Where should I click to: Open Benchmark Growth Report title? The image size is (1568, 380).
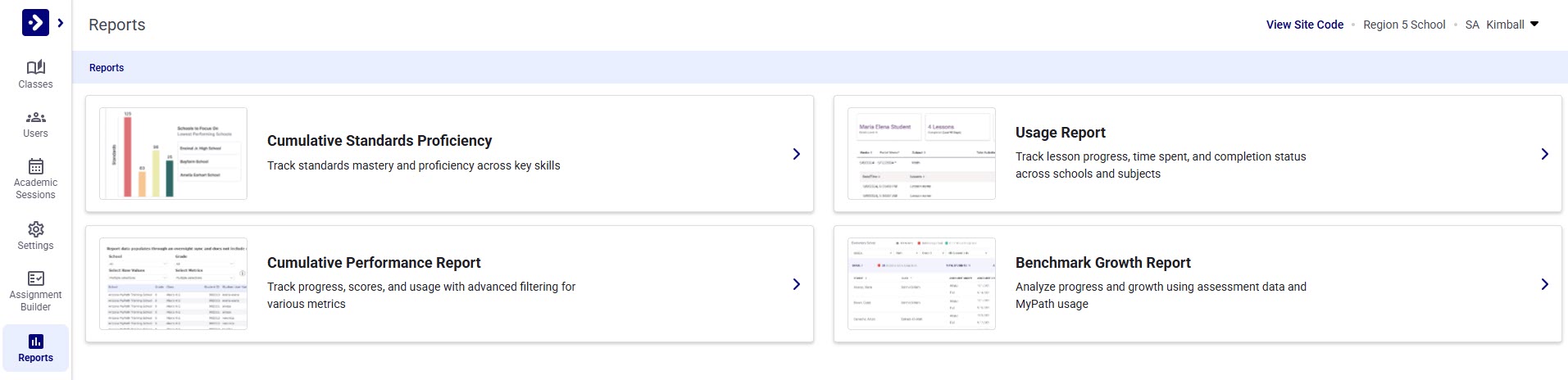[1102, 263]
